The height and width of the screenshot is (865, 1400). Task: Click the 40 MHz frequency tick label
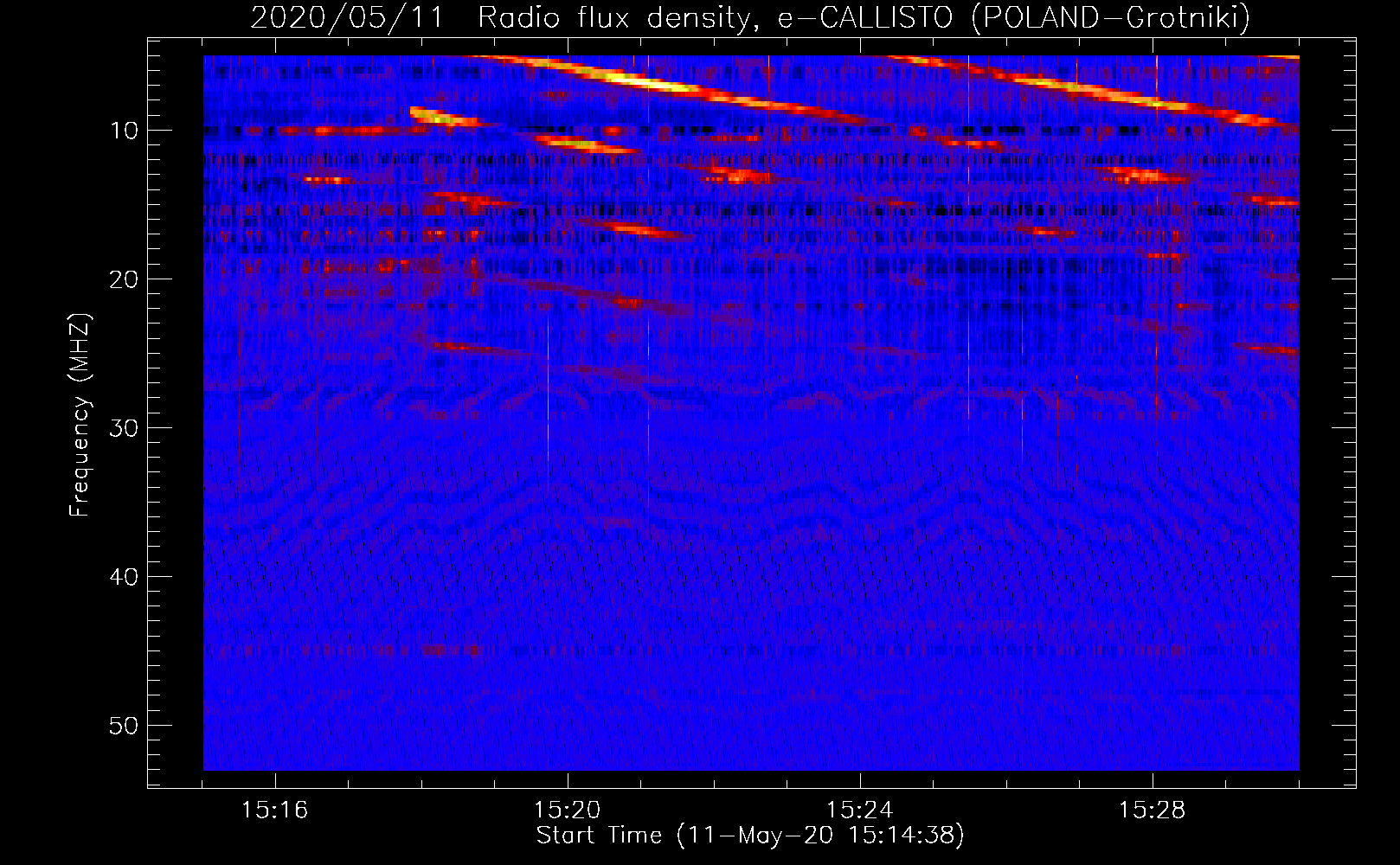124,577
